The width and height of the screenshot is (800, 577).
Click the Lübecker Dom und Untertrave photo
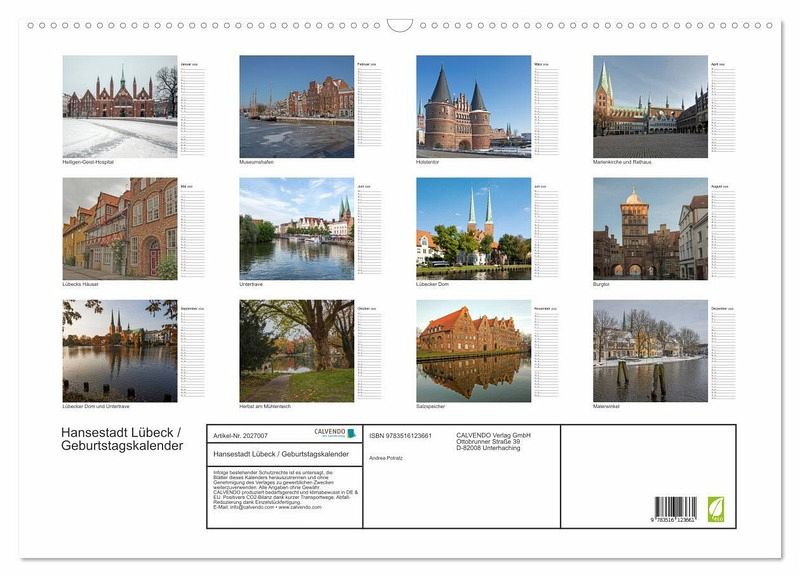[x=120, y=351]
